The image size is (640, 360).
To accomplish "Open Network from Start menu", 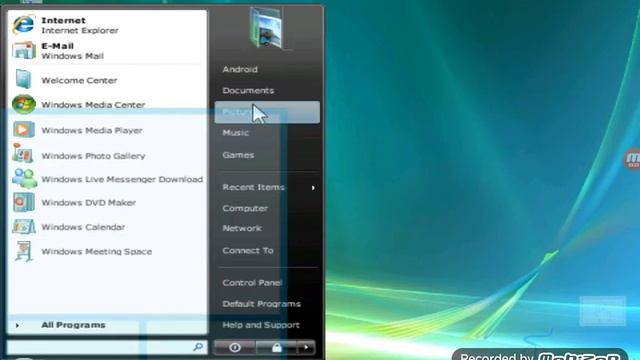I will coord(242,228).
